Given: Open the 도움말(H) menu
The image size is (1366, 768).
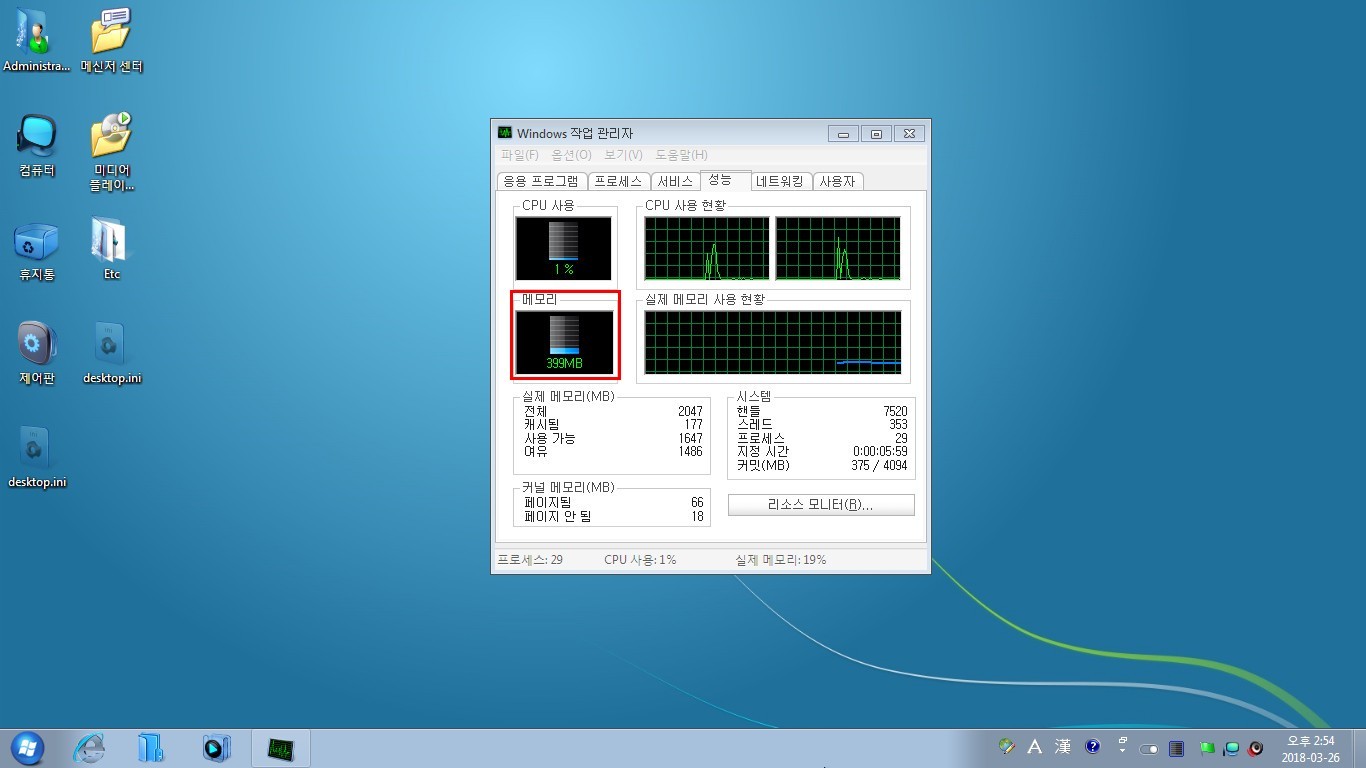Looking at the screenshot, I should coord(681,155).
